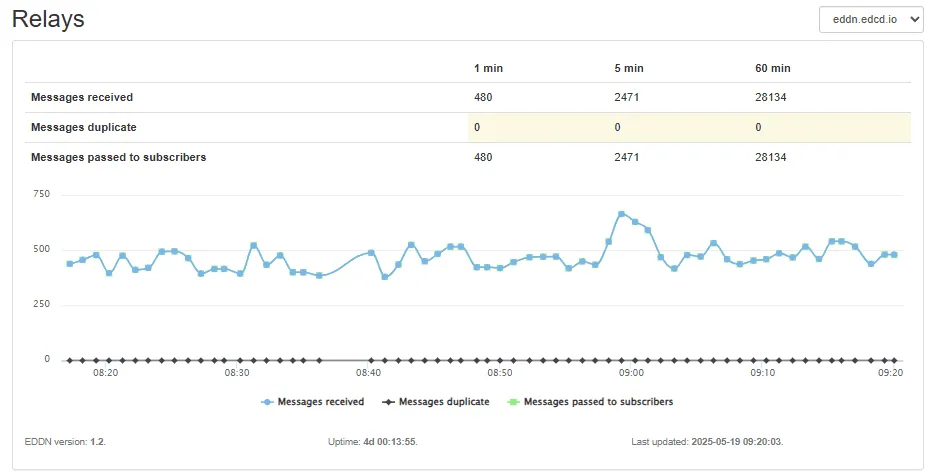Click the Uptime 4d 00:13:55 text

click(372, 441)
